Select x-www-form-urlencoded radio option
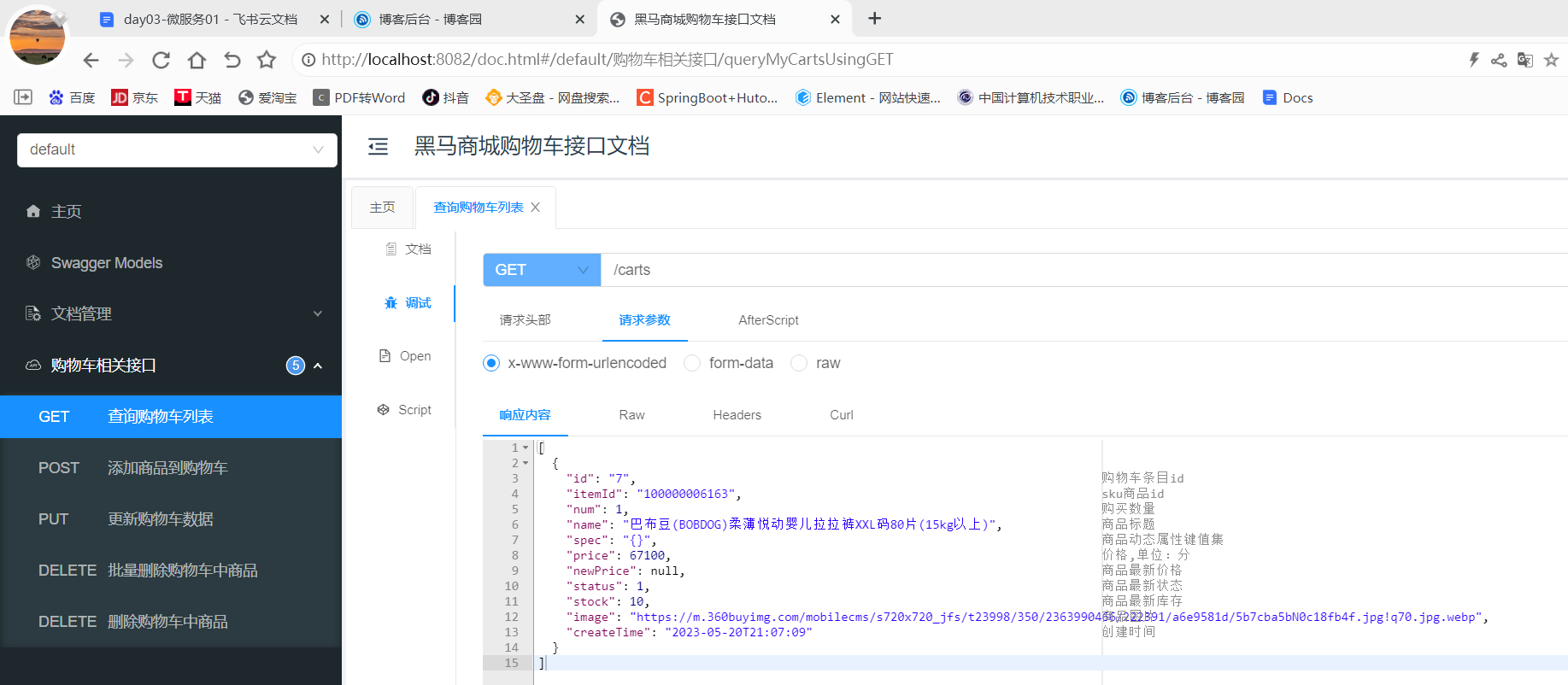Image resolution: width=1568 pixels, height=685 pixels. coord(491,363)
